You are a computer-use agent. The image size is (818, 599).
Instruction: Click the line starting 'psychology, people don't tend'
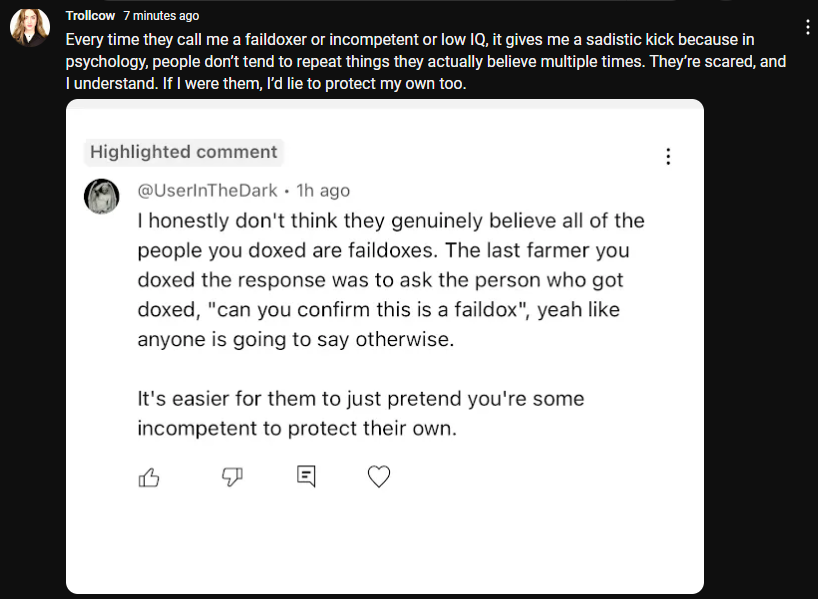click(426, 62)
